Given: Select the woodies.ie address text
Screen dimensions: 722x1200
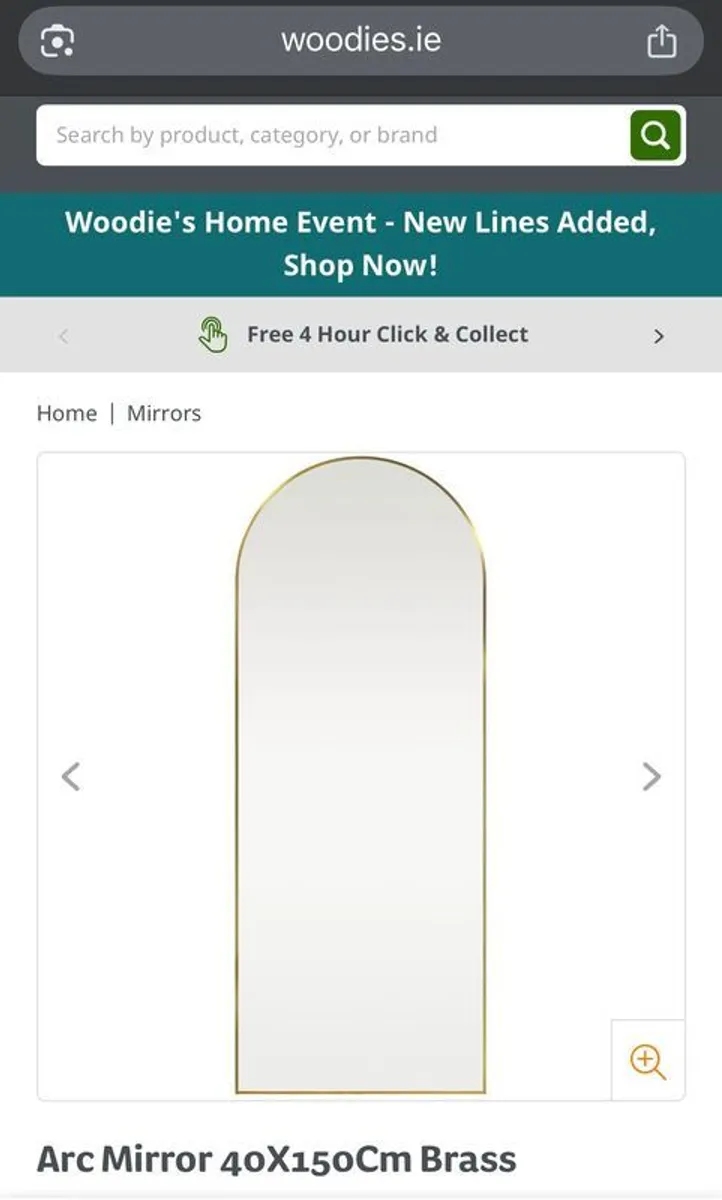Looking at the screenshot, I should (361, 40).
